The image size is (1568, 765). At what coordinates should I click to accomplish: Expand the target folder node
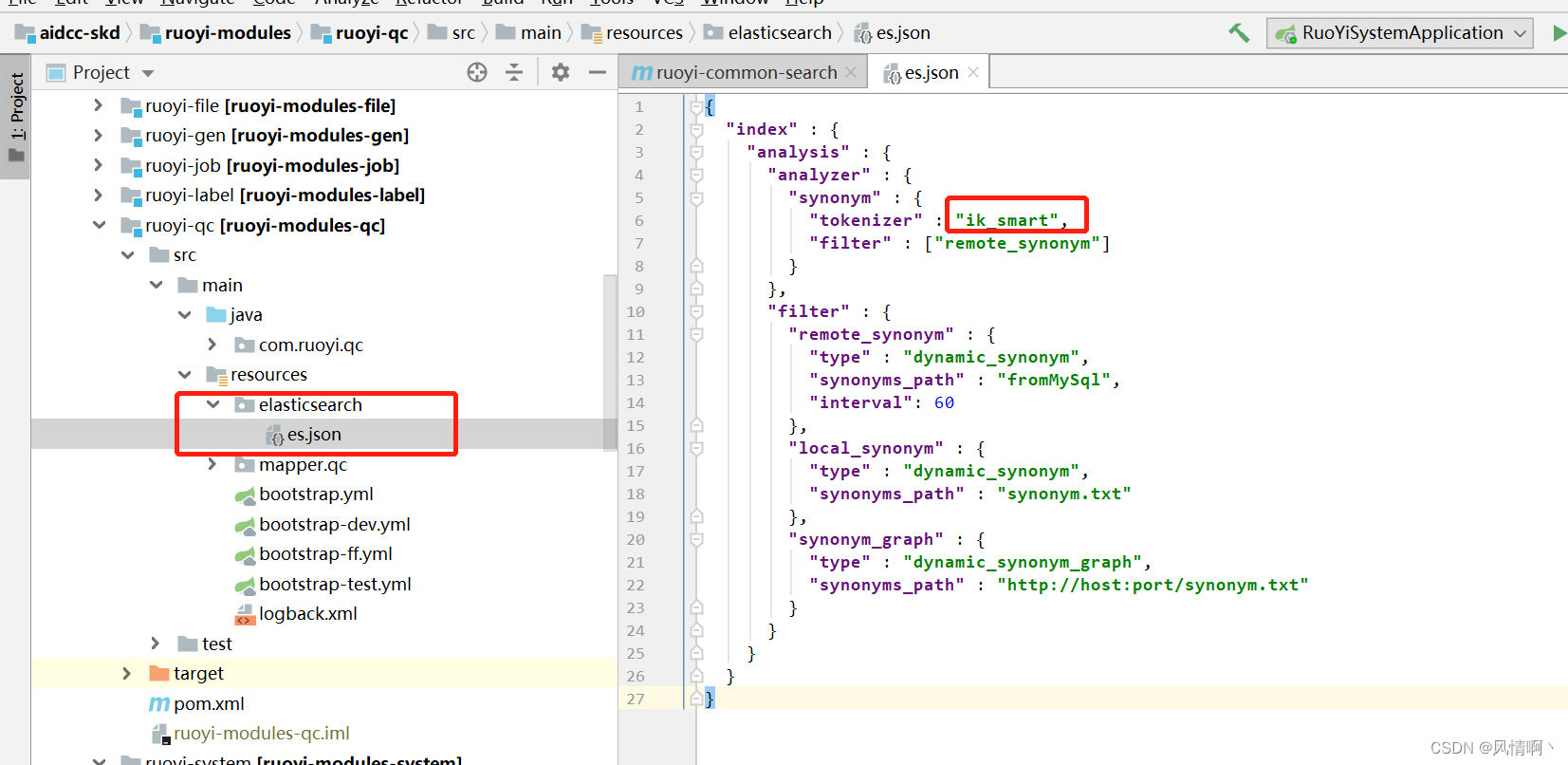(x=127, y=673)
